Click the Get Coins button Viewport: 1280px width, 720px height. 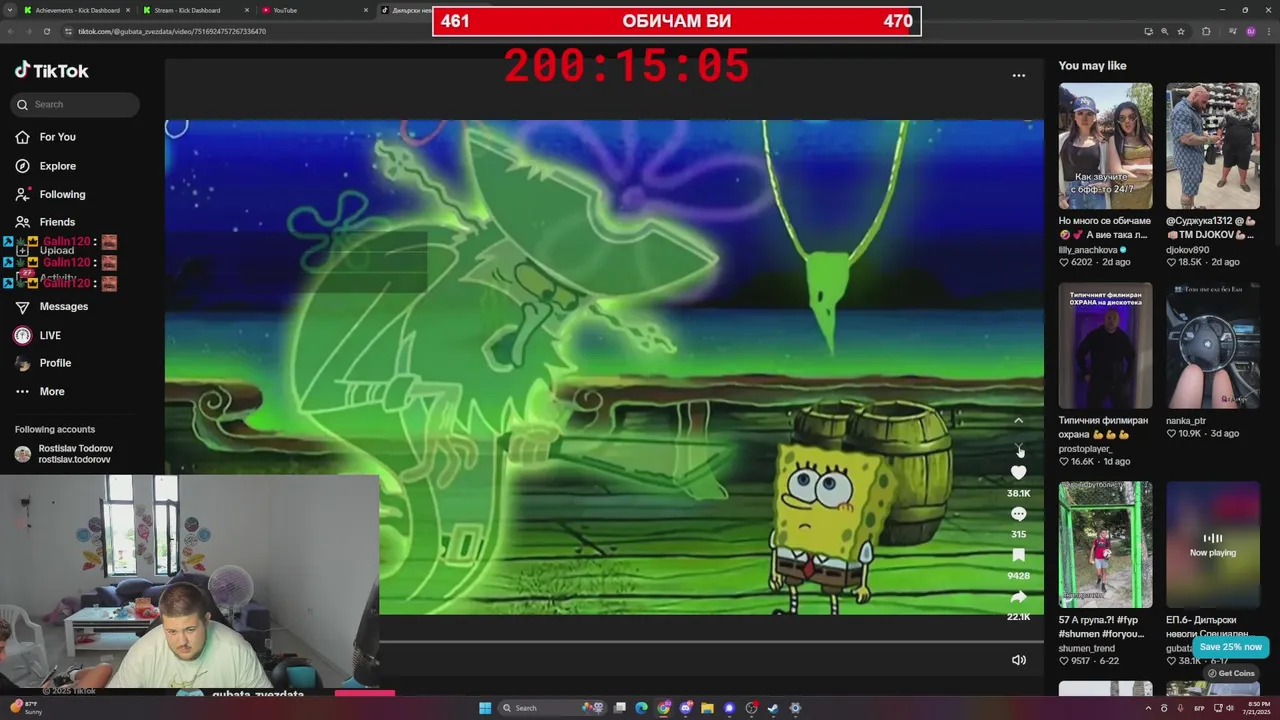click(1231, 673)
